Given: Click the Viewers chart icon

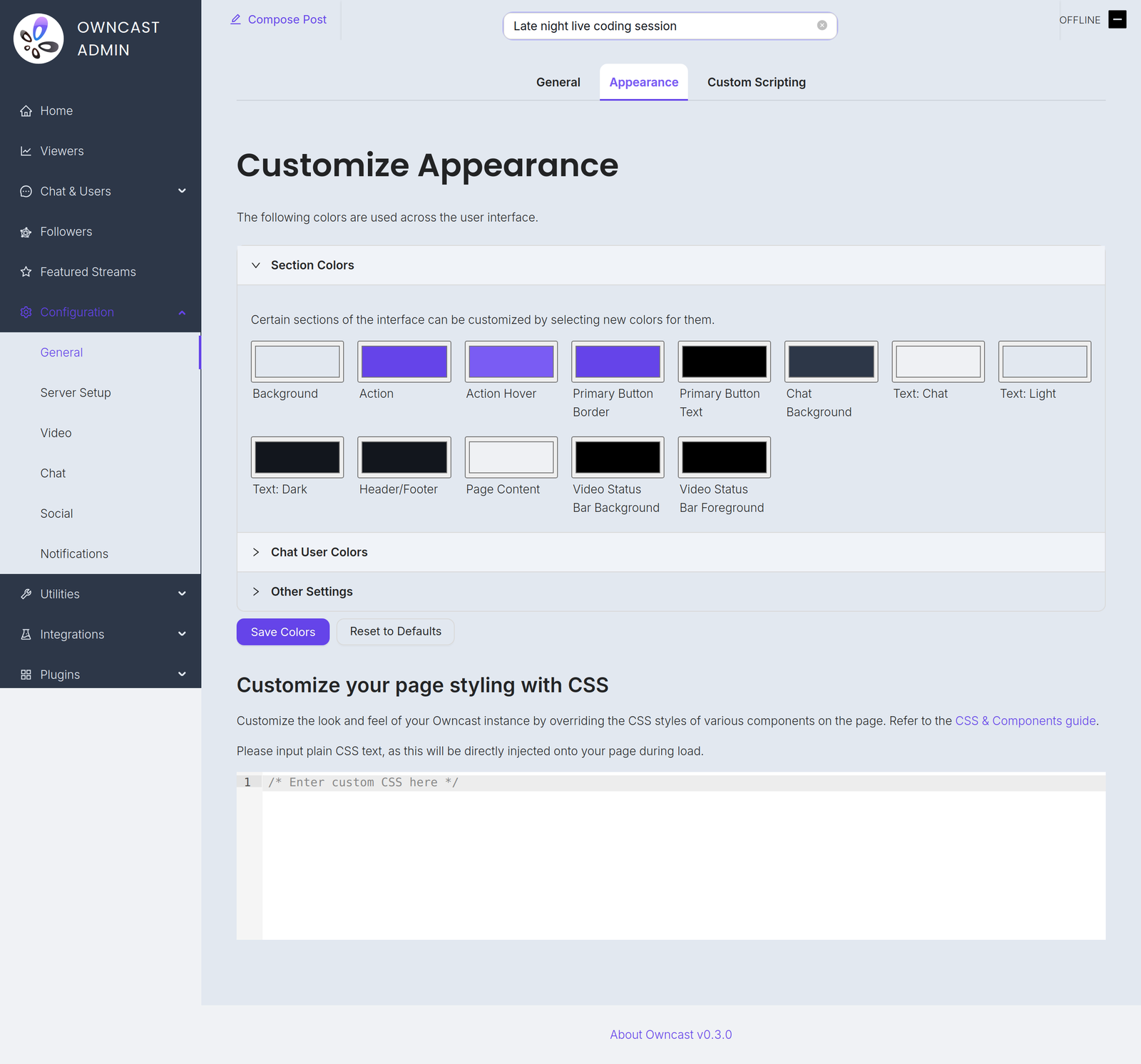Looking at the screenshot, I should tap(26, 151).
